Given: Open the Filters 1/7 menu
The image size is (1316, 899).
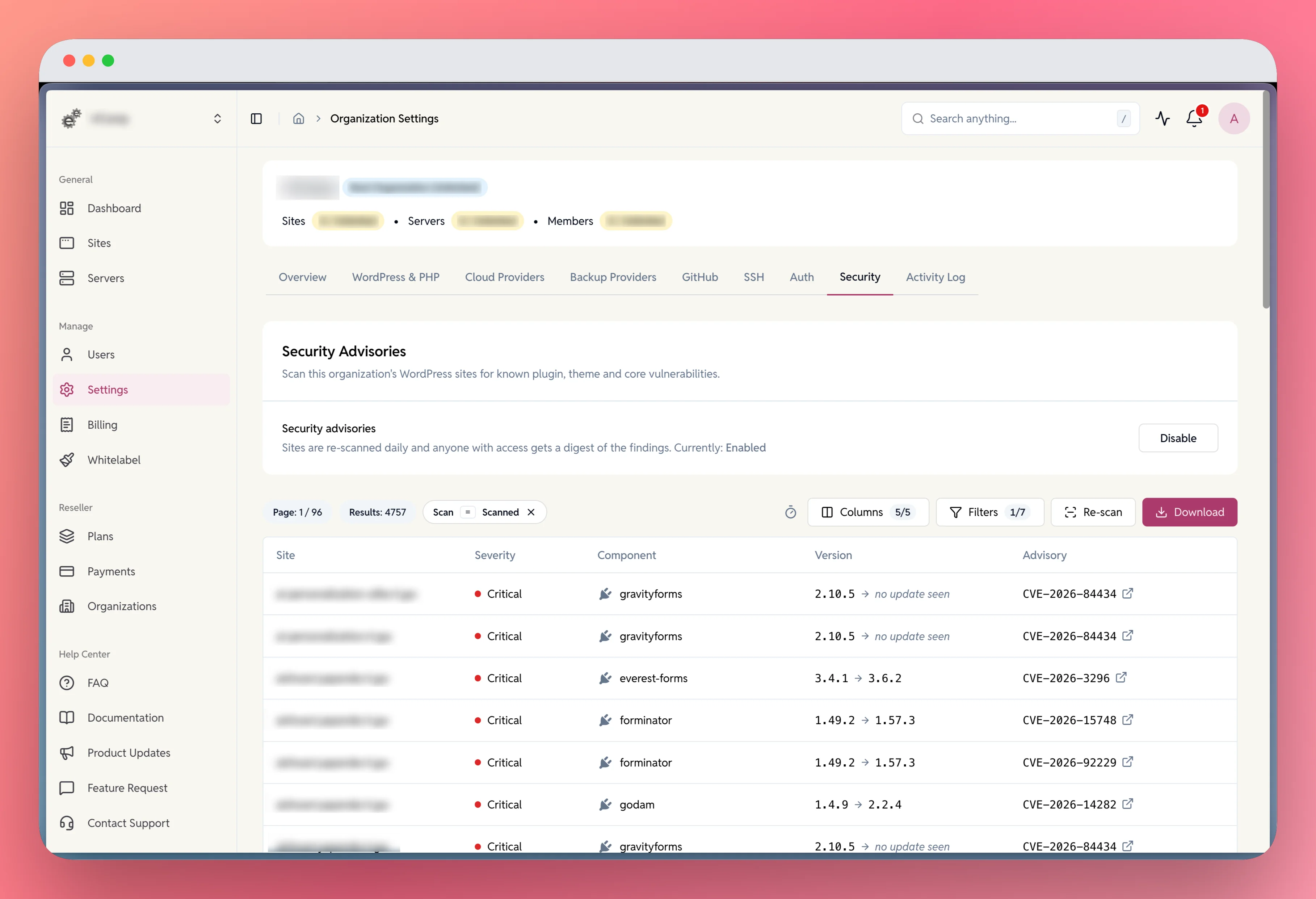Looking at the screenshot, I should [990, 512].
